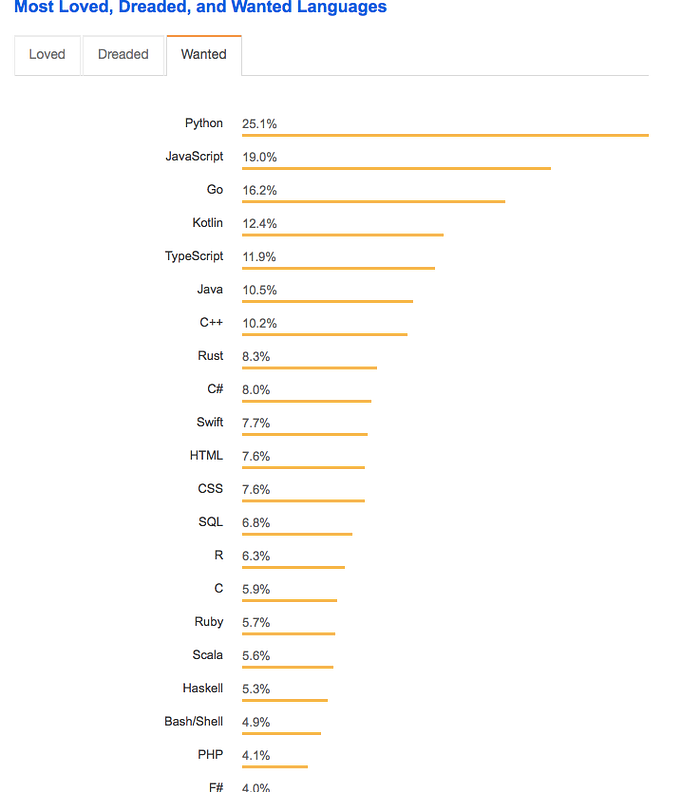This screenshot has width=700, height=792.
Task: Select the Wanted tab
Action: (x=204, y=55)
